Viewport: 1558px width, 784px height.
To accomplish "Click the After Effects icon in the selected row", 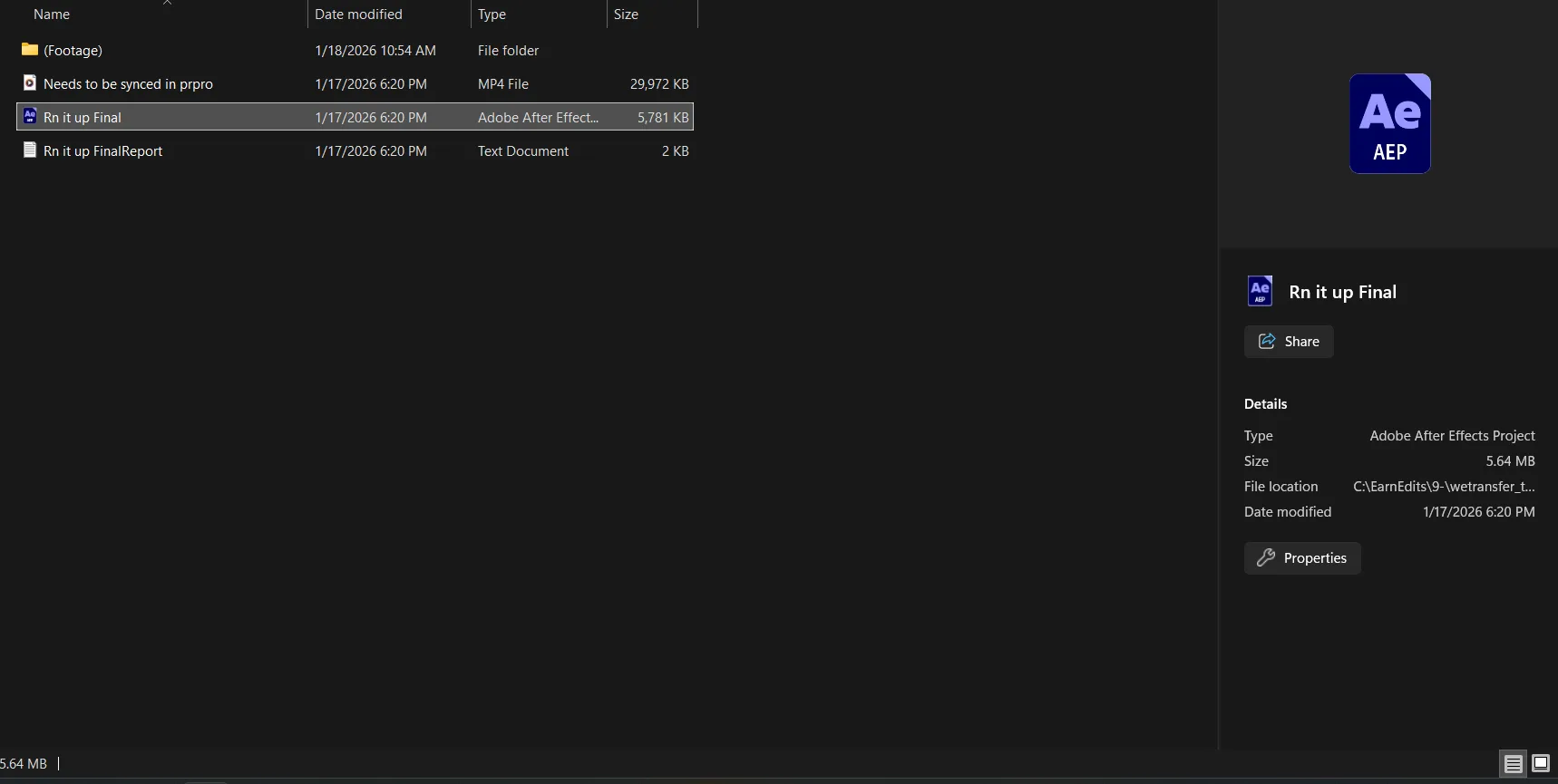I will pyautogui.click(x=30, y=117).
